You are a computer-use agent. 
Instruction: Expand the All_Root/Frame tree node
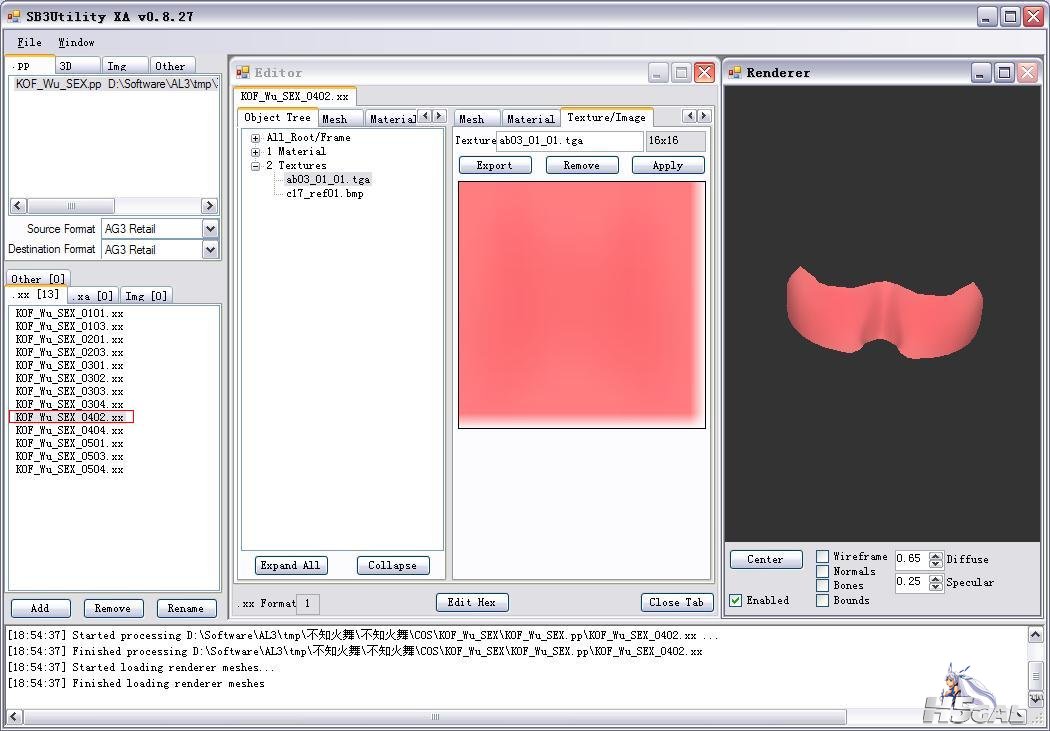[x=256, y=138]
